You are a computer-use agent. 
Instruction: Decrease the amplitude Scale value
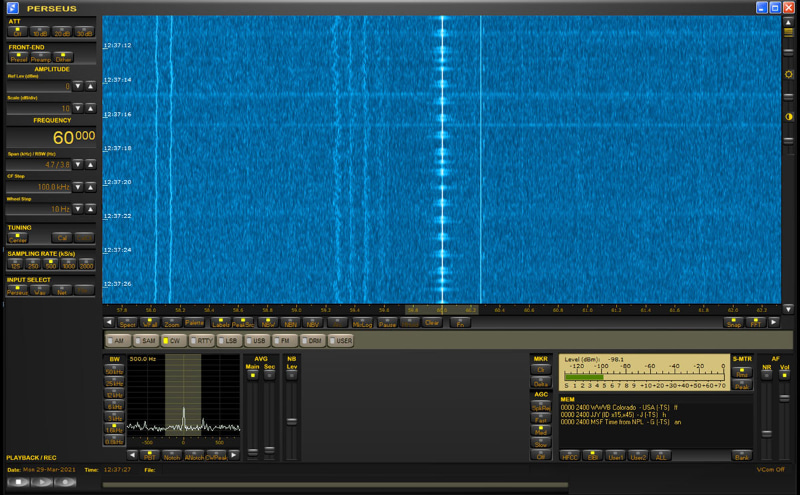coord(78,108)
